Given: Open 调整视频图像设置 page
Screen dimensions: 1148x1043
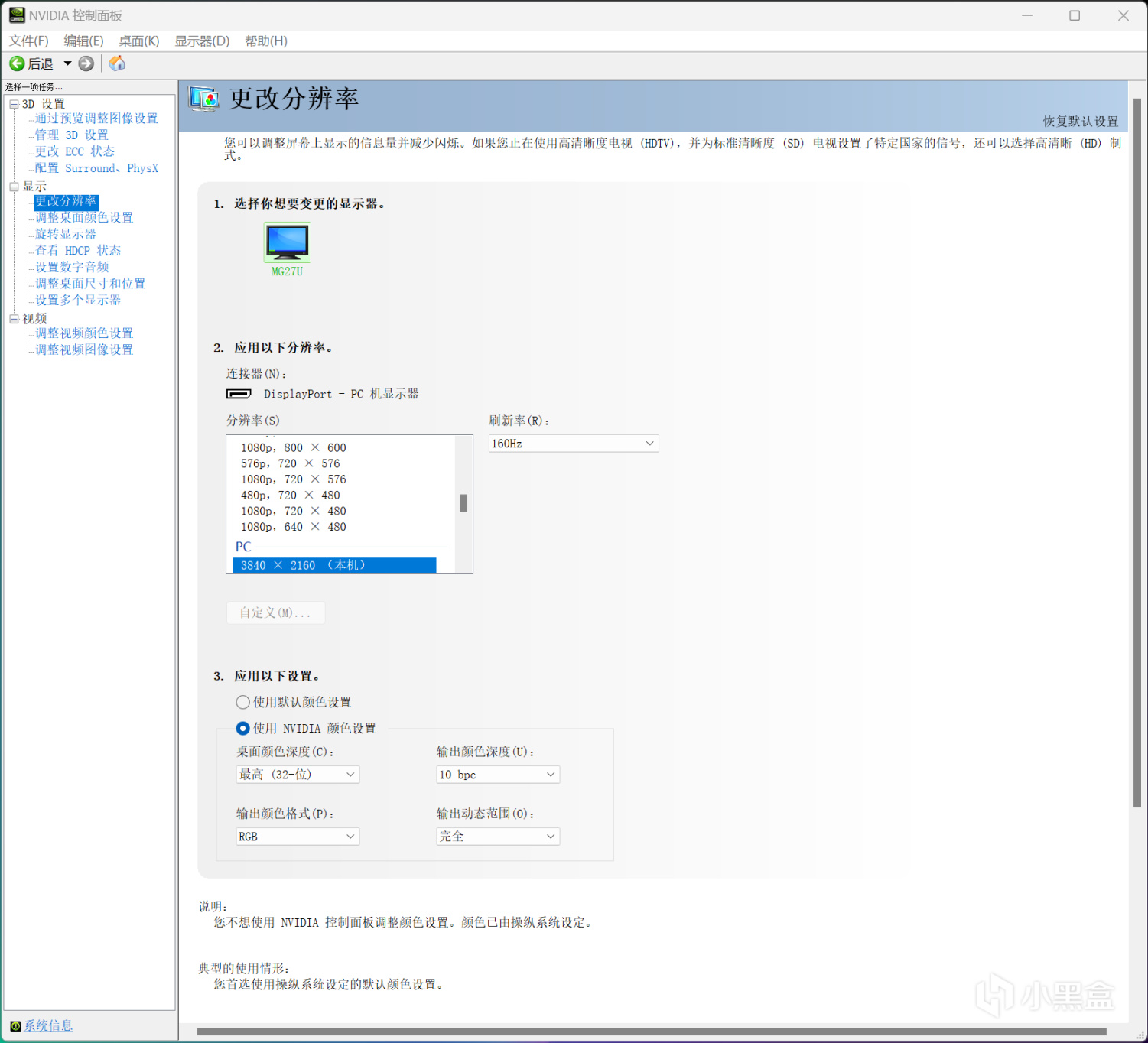Looking at the screenshot, I should (x=84, y=349).
